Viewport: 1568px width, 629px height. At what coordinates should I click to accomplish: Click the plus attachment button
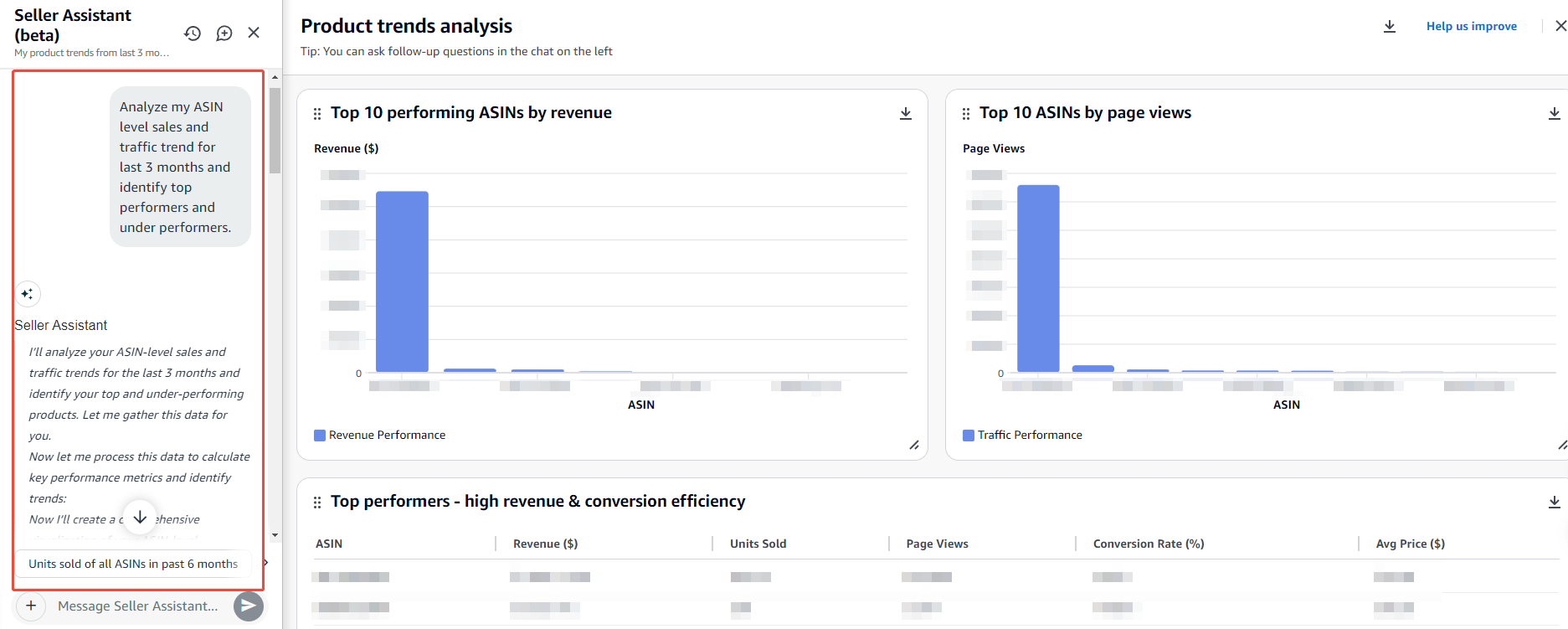click(x=31, y=606)
